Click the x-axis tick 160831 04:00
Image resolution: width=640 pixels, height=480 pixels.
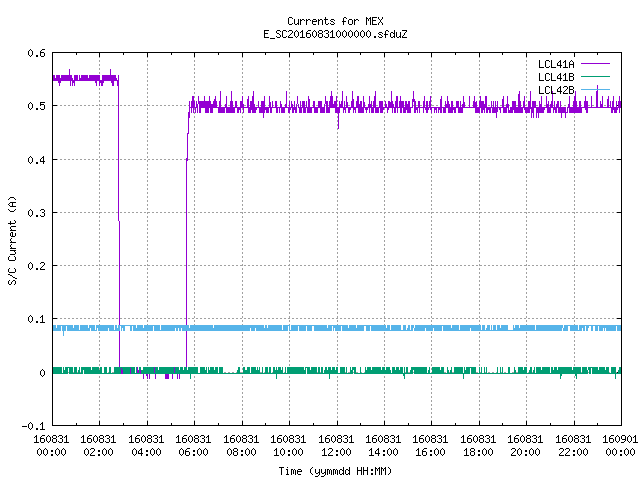click(146, 446)
